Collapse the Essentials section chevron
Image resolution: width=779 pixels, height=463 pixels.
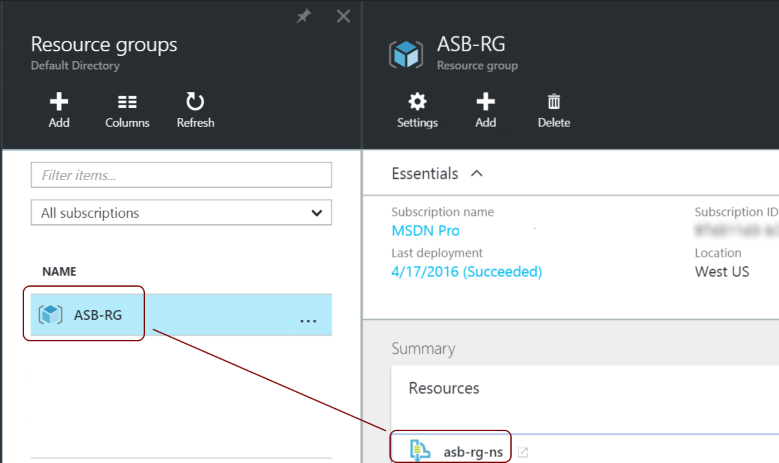point(477,173)
